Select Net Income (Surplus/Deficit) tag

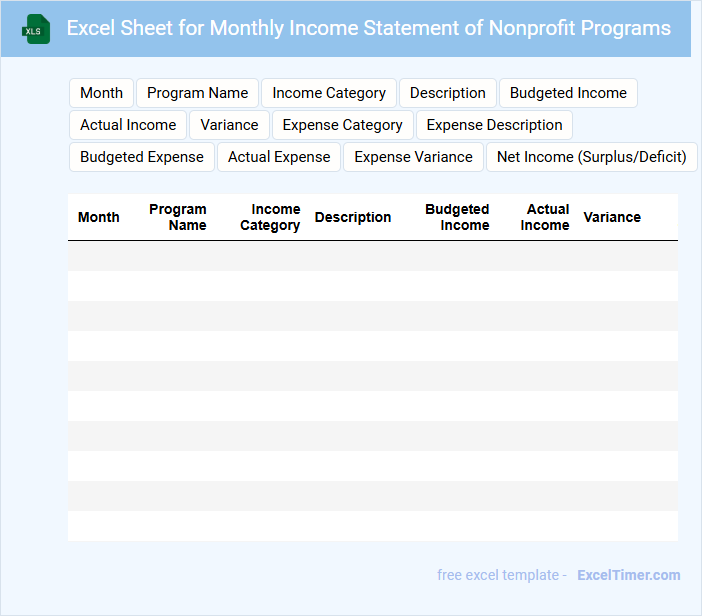point(591,157)
